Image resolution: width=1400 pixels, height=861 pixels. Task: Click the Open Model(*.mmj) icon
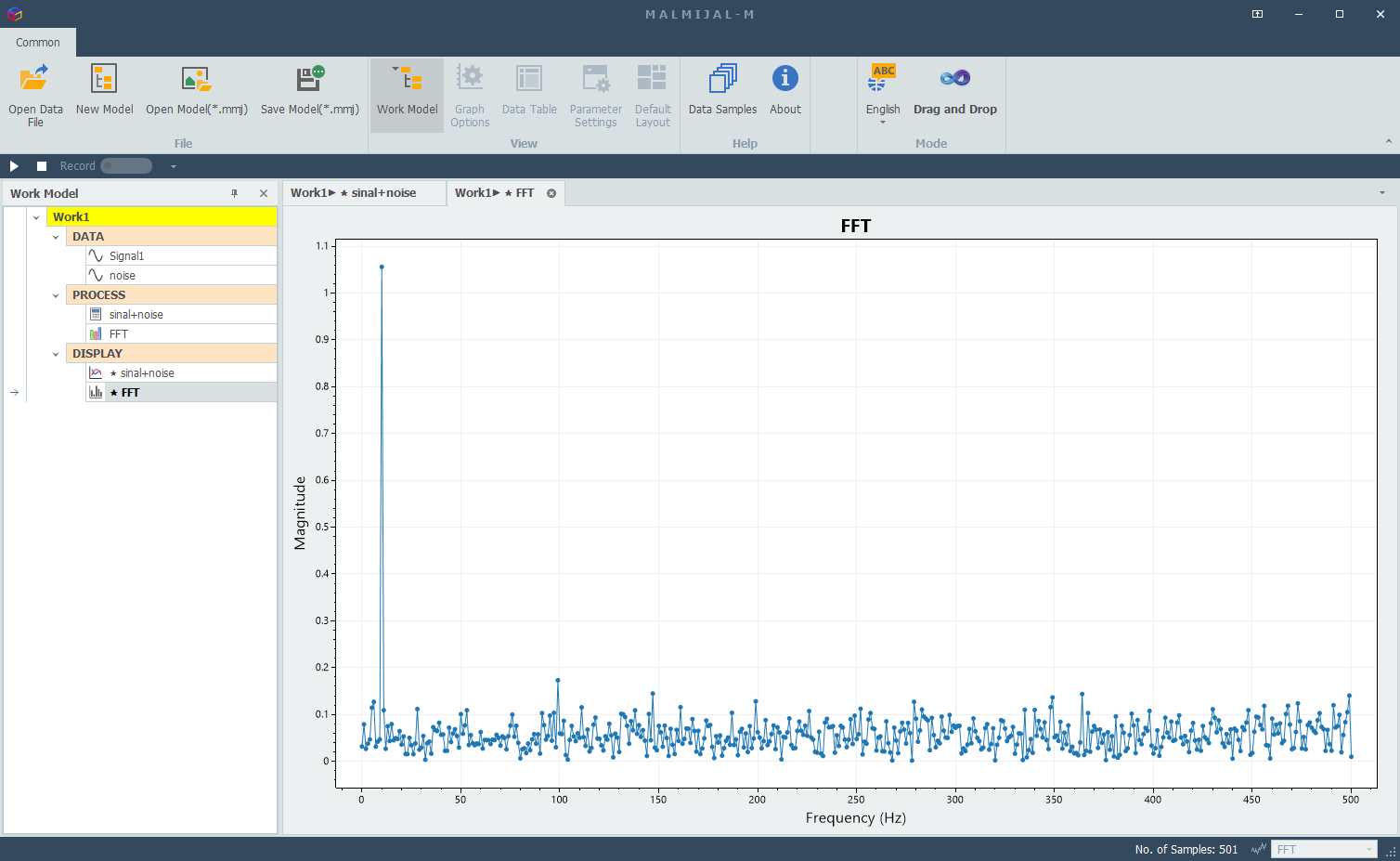pos(196,78)
